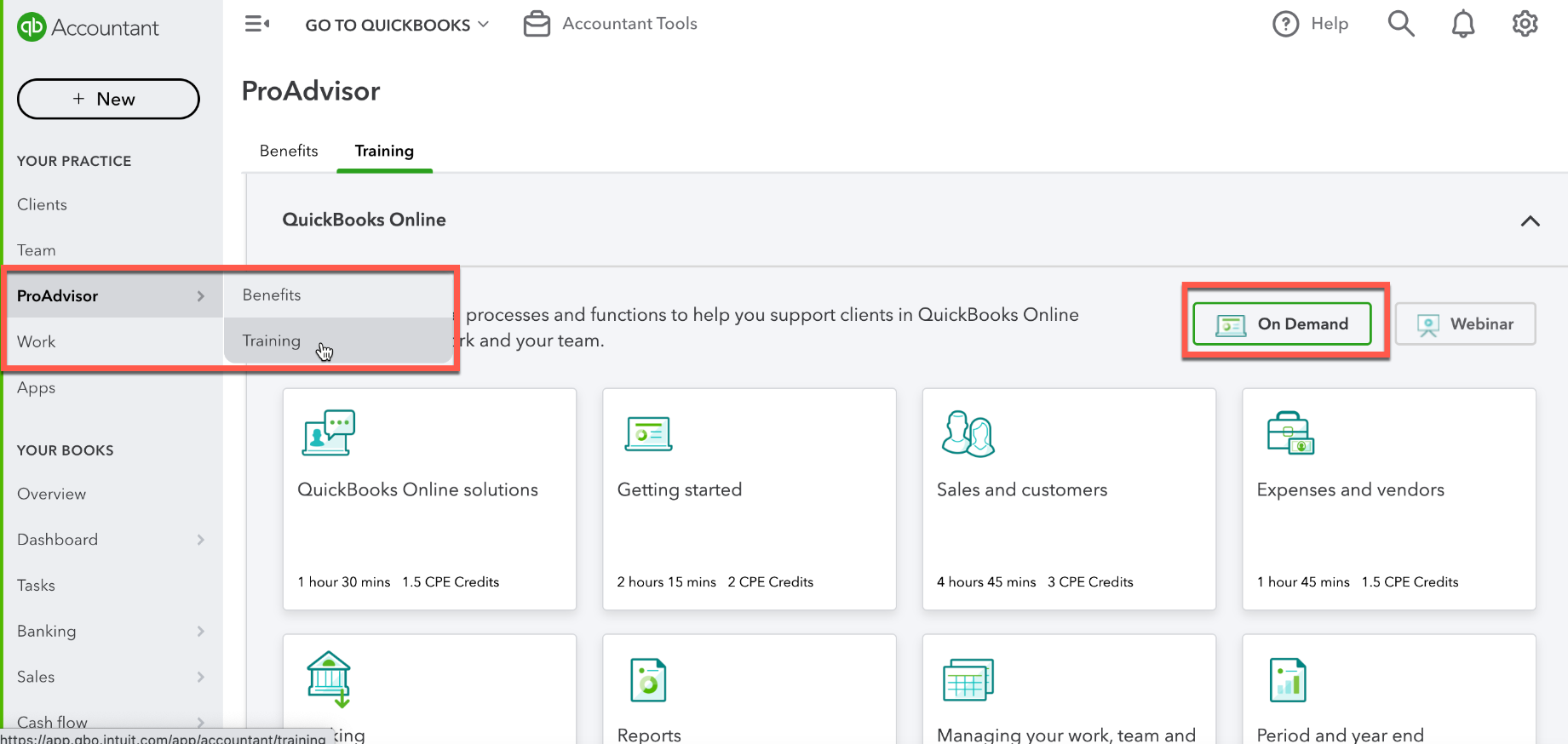Click the YOUR PRACTICE heading
The width and height of the screenshot is (1568, 744).
(x=74, y=161)
